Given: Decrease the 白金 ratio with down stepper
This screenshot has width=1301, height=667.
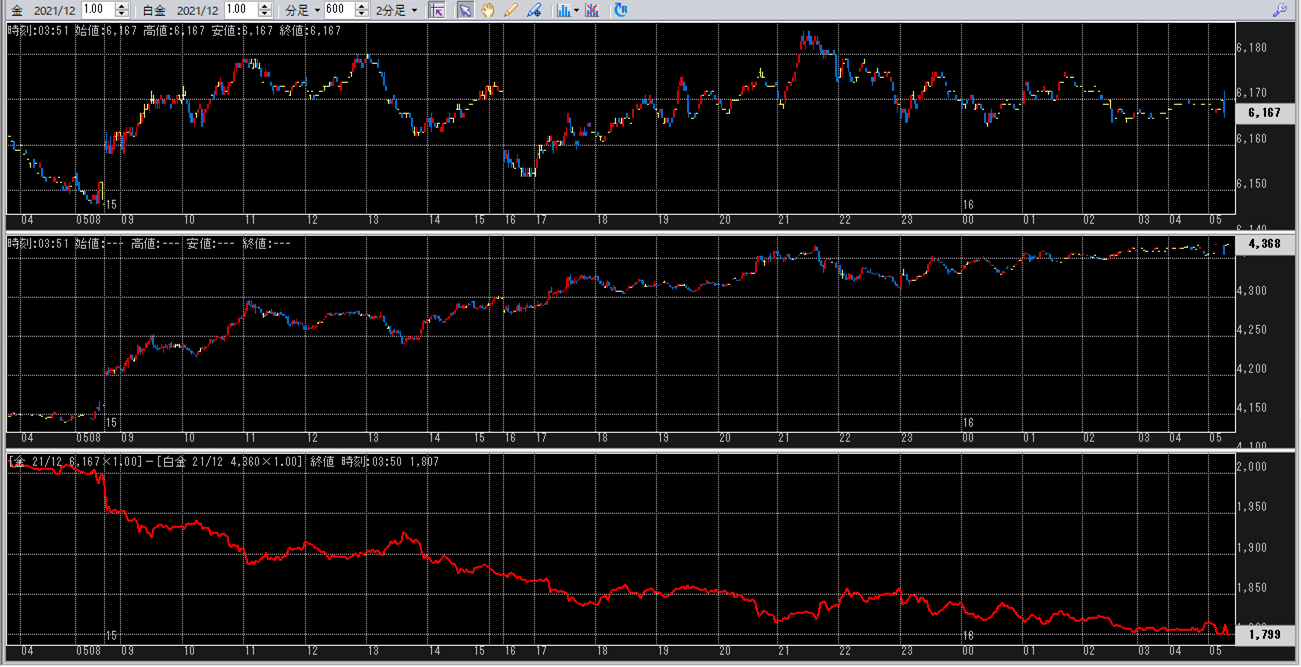Looking at the screenshot, I should pyautogui.click(x=264, y=14).
